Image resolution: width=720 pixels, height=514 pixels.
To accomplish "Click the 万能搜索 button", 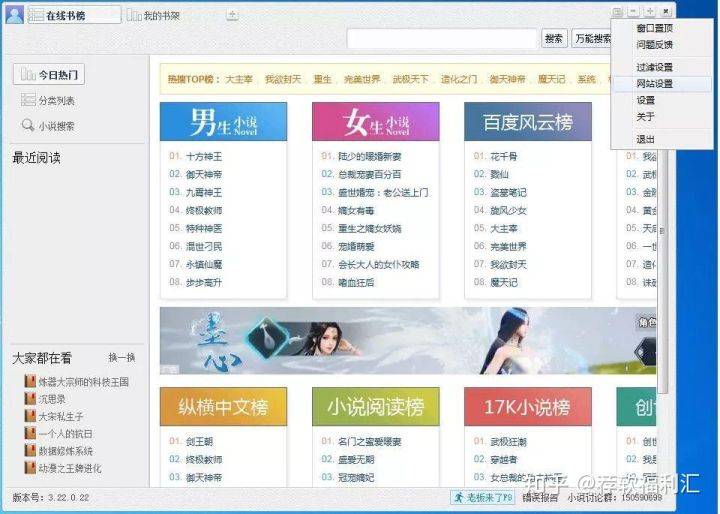I will pyautogui.click(x=593, y=39).
